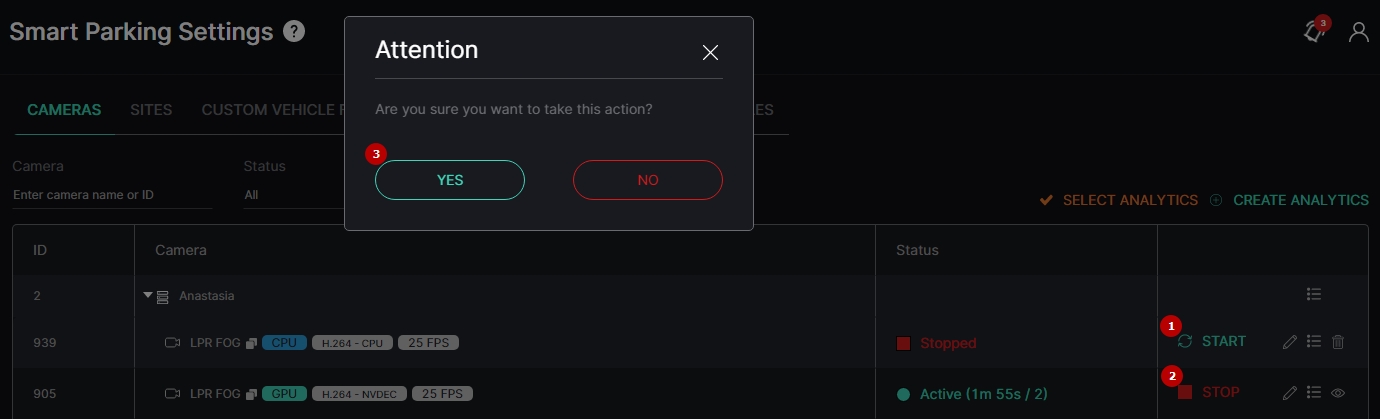
Task: Focus the camera name or ID field
Action: point(112,195)
